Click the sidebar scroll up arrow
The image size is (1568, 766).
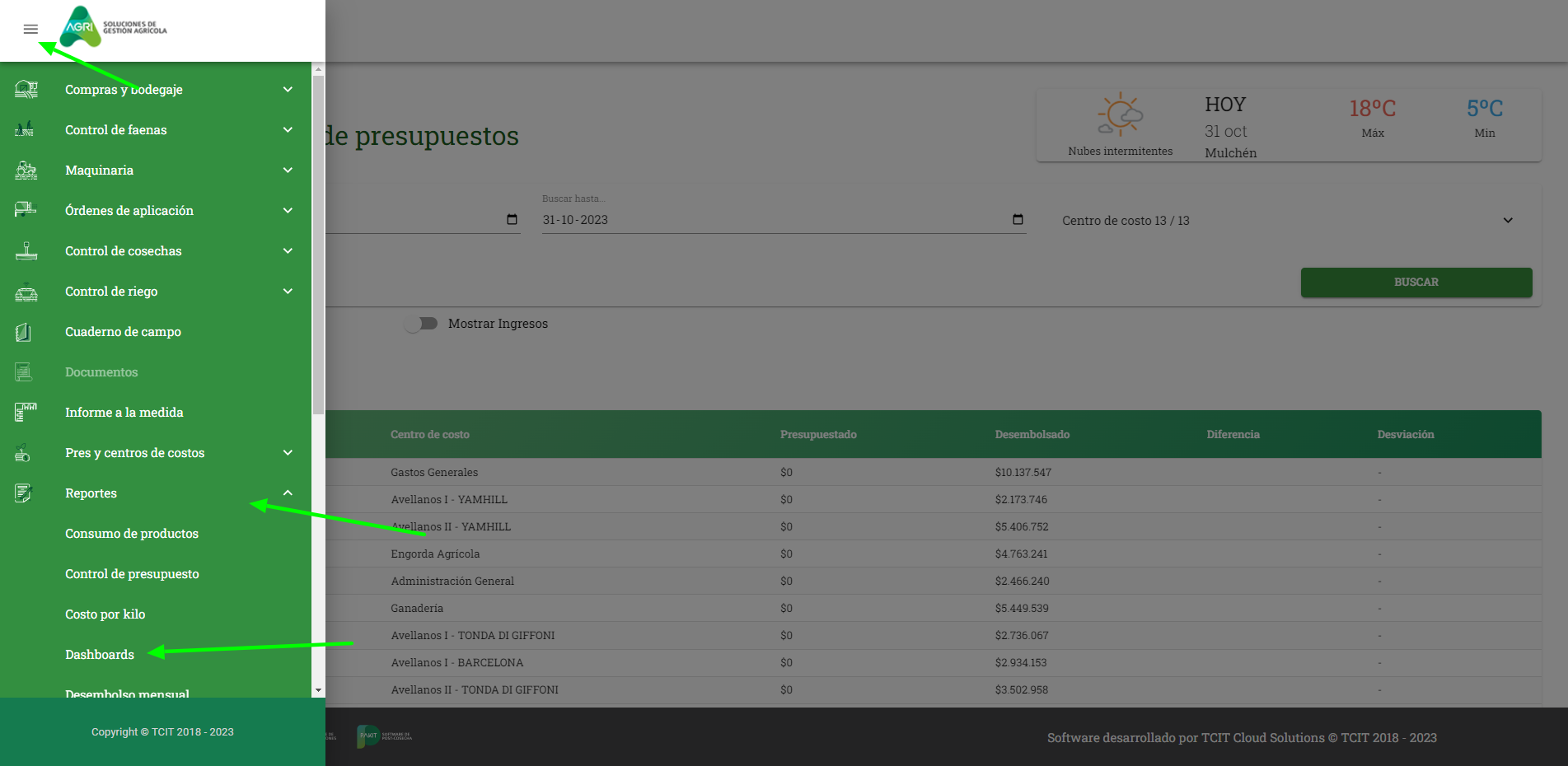[318, 69]
